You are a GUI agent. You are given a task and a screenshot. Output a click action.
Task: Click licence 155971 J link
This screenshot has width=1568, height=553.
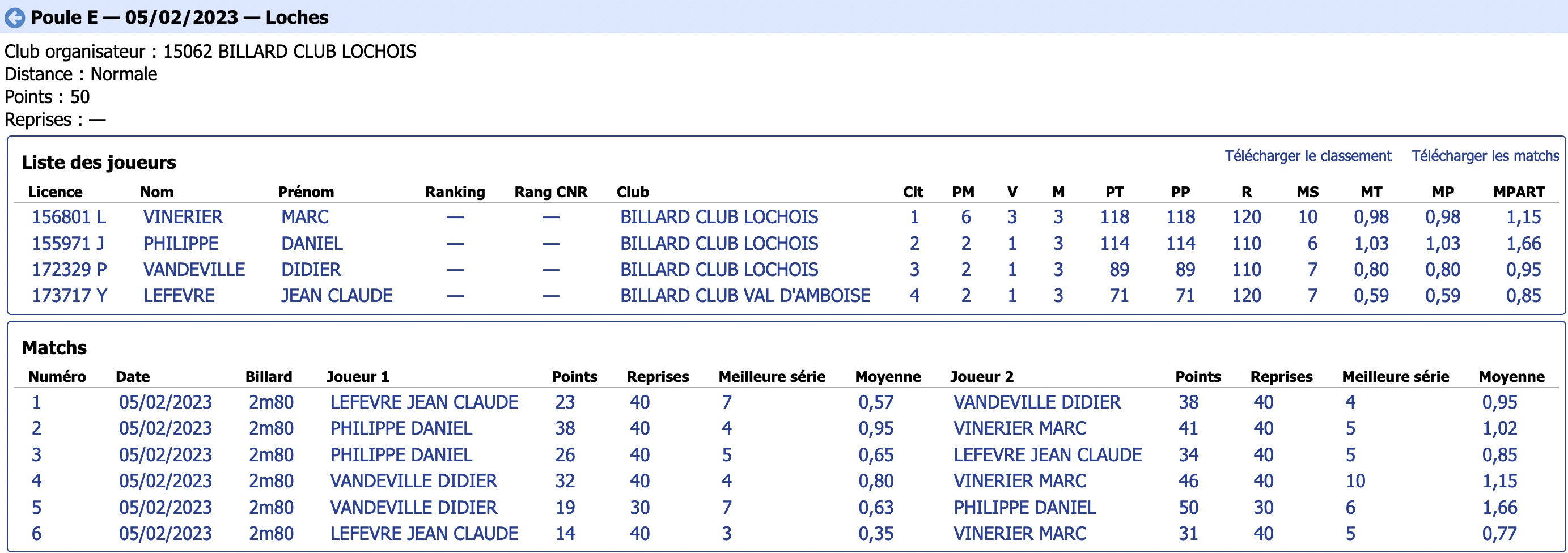[68, 244]
